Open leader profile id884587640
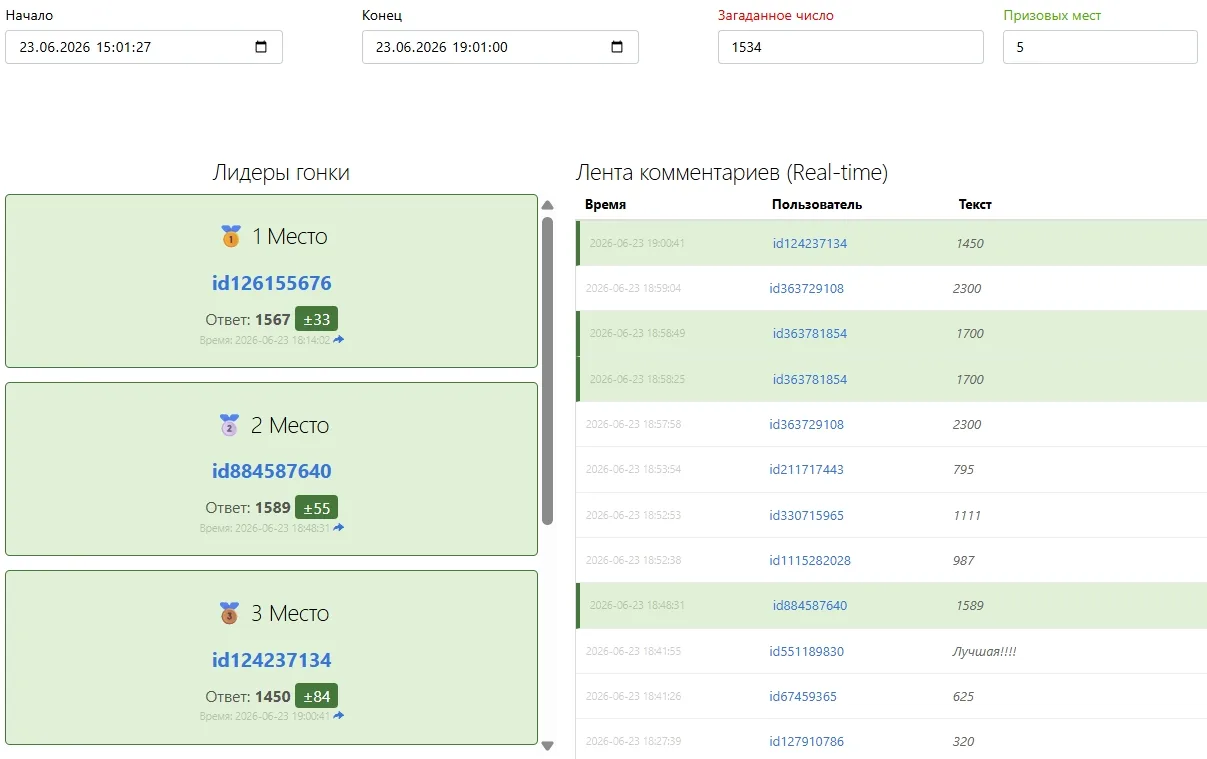1207x759 pixels. 272,471
